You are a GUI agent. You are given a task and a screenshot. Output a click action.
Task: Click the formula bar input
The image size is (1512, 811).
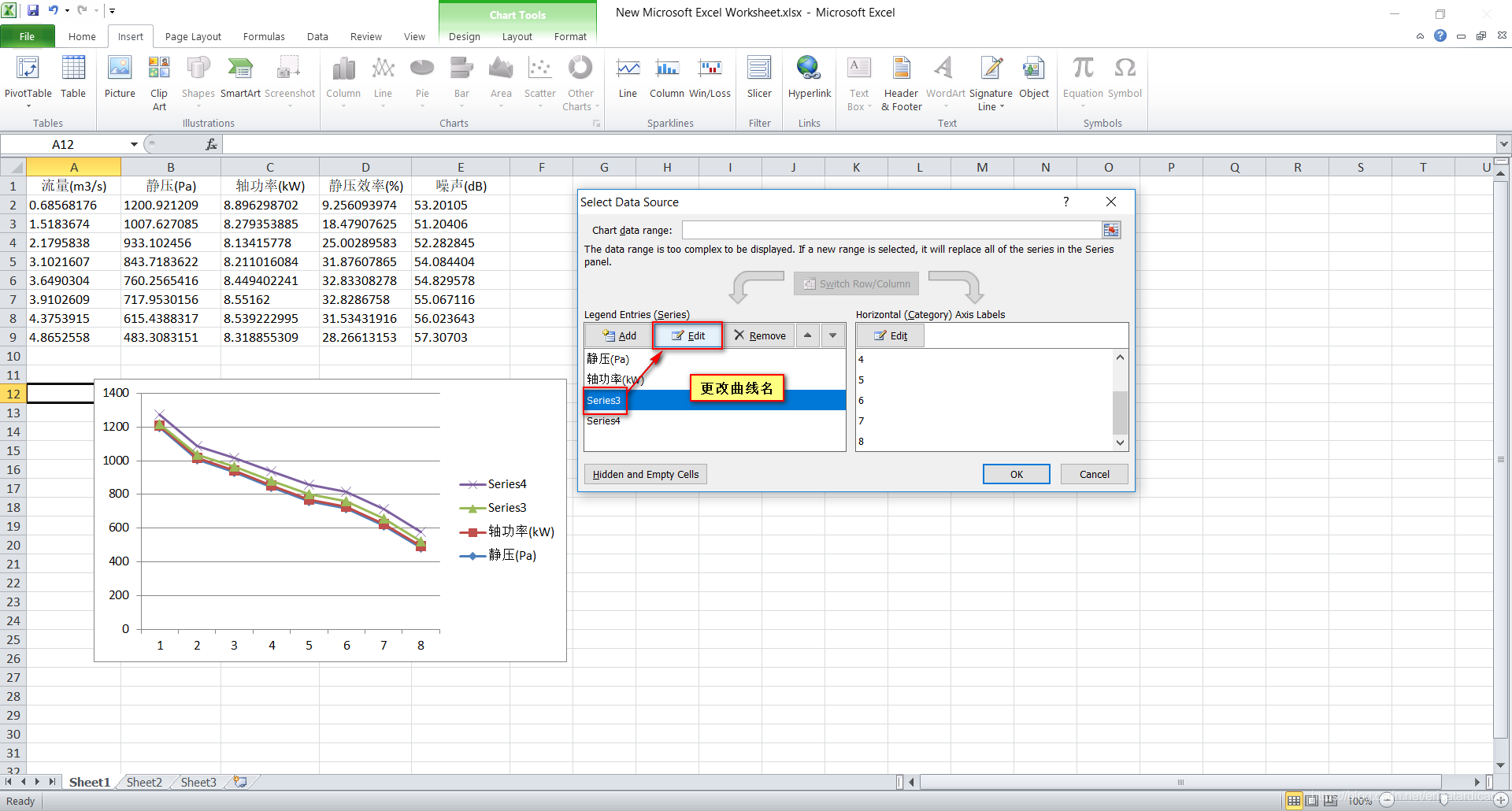pos(859,144)
